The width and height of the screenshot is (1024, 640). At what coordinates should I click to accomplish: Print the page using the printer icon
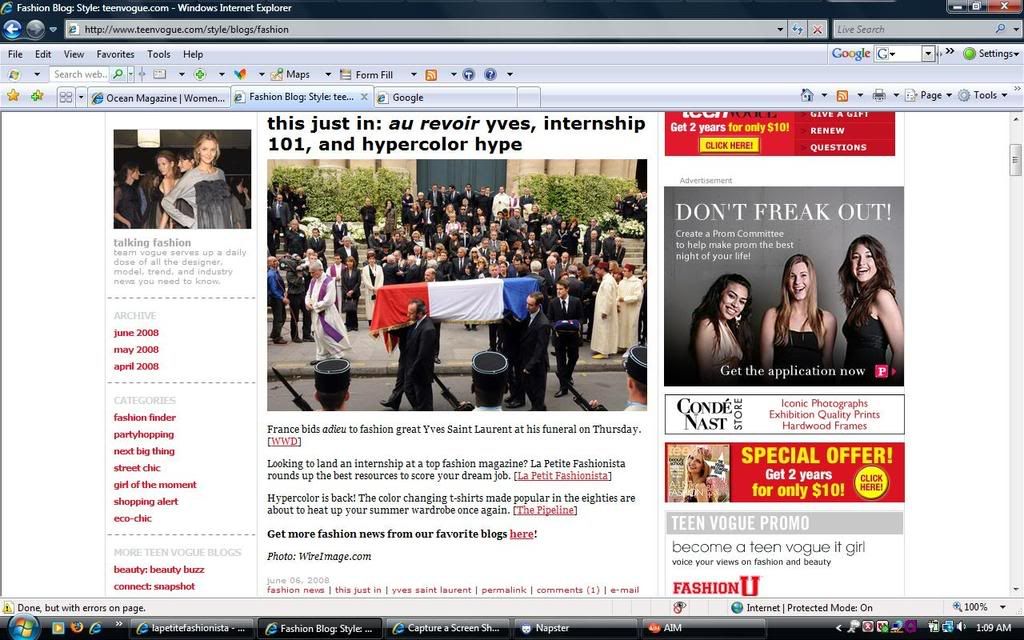[x=879, y=95]
